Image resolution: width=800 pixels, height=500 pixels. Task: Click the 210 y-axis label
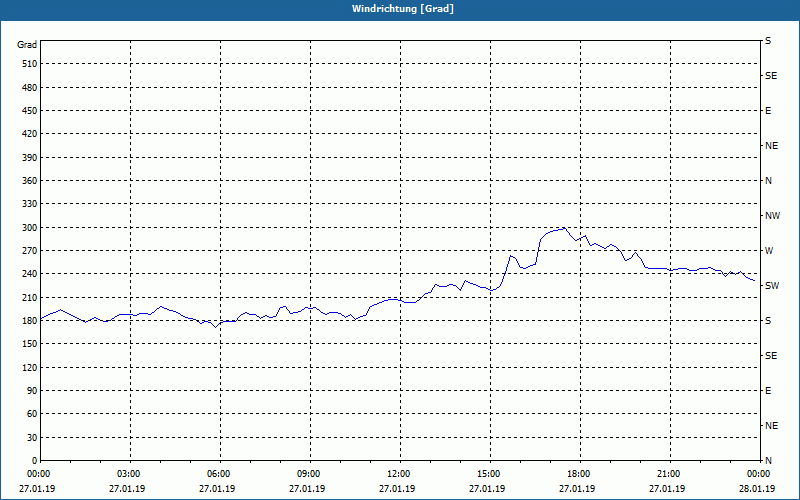(30, 297)
